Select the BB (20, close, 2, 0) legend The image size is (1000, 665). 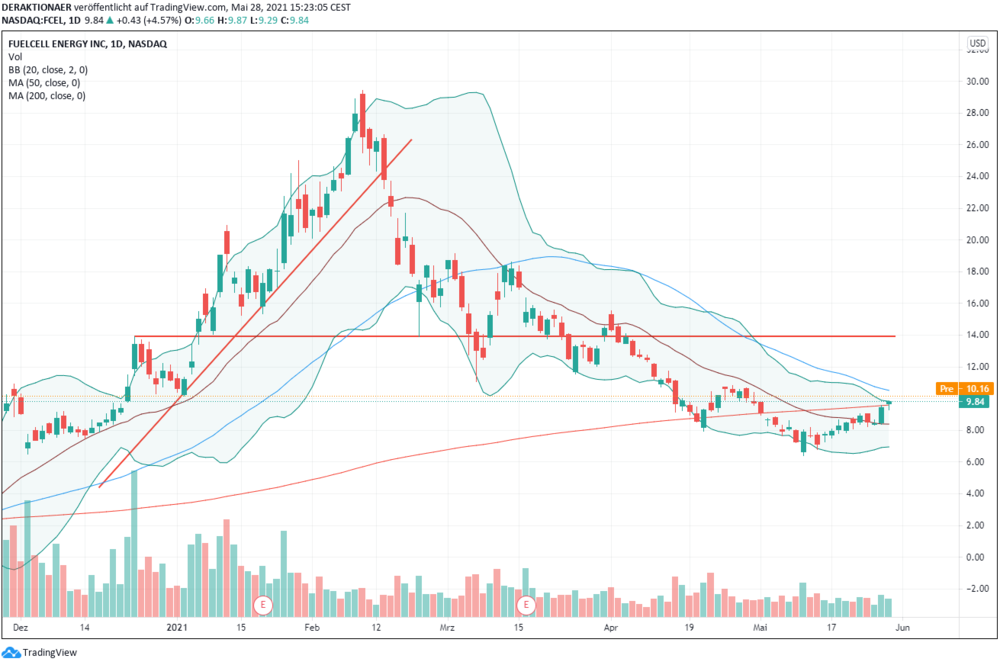pyautogui.click(x=48, y=69)
